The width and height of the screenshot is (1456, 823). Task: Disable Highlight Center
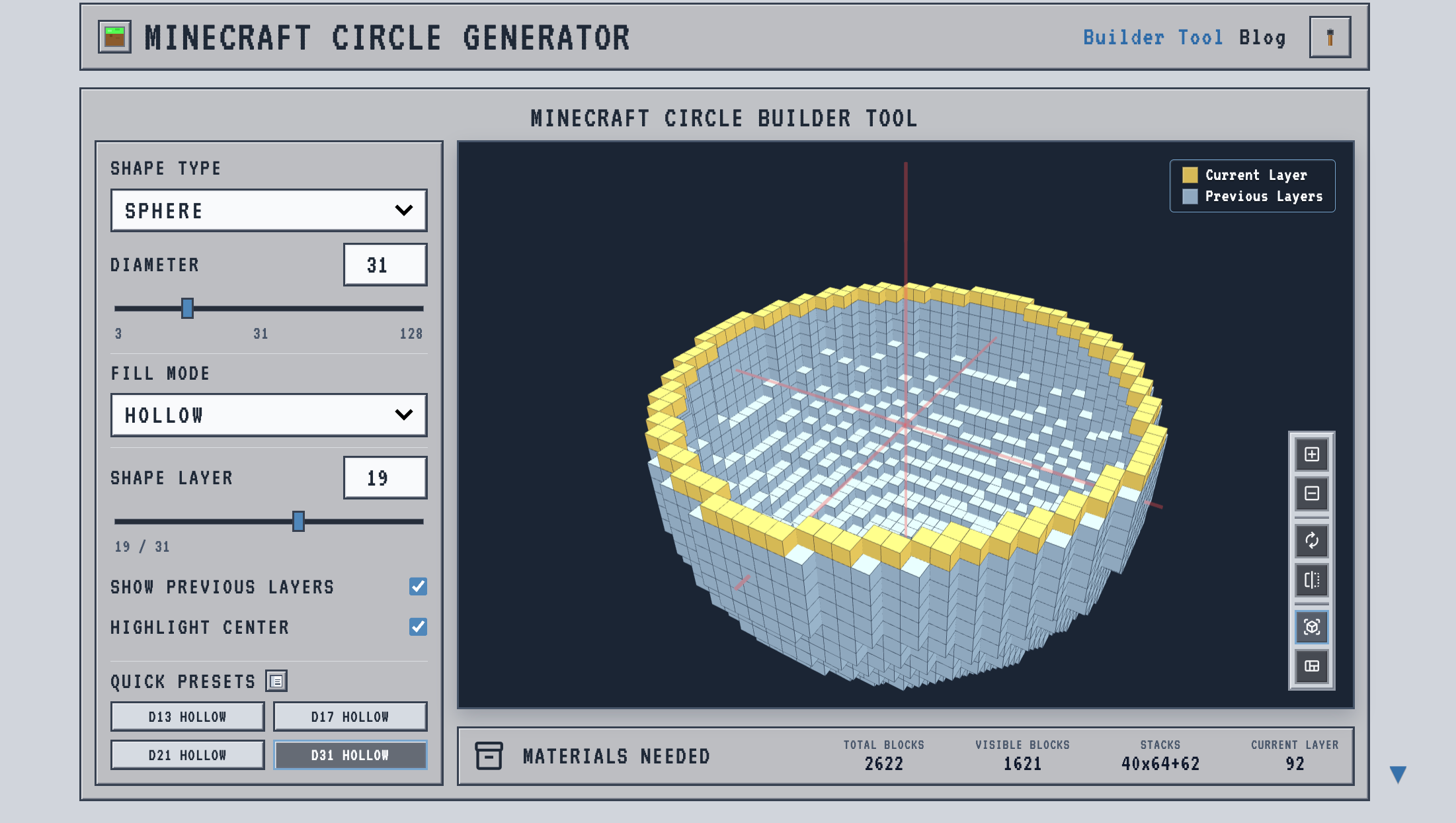(417, 627)
